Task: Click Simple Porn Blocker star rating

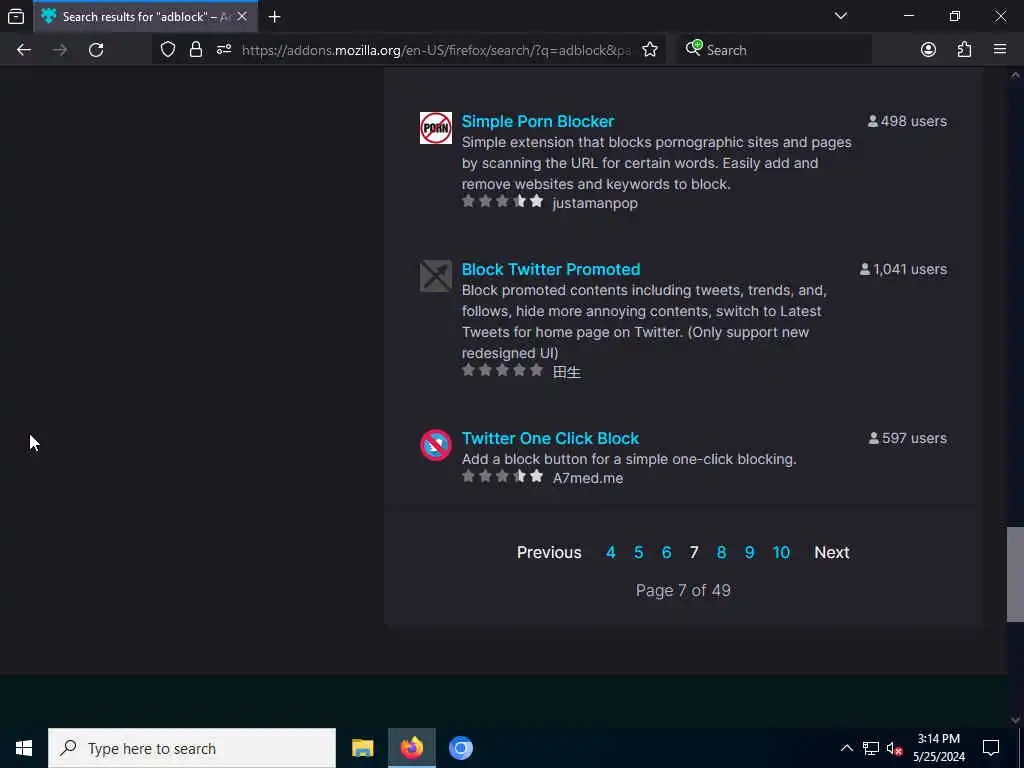Action: point(502,201)
